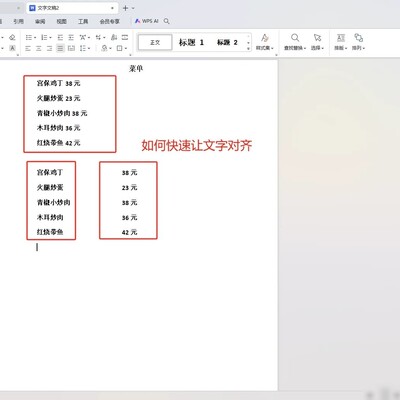Click the 菜单 title in the document
This screenshot has height=400, width=400.
(x=136, y=68)
